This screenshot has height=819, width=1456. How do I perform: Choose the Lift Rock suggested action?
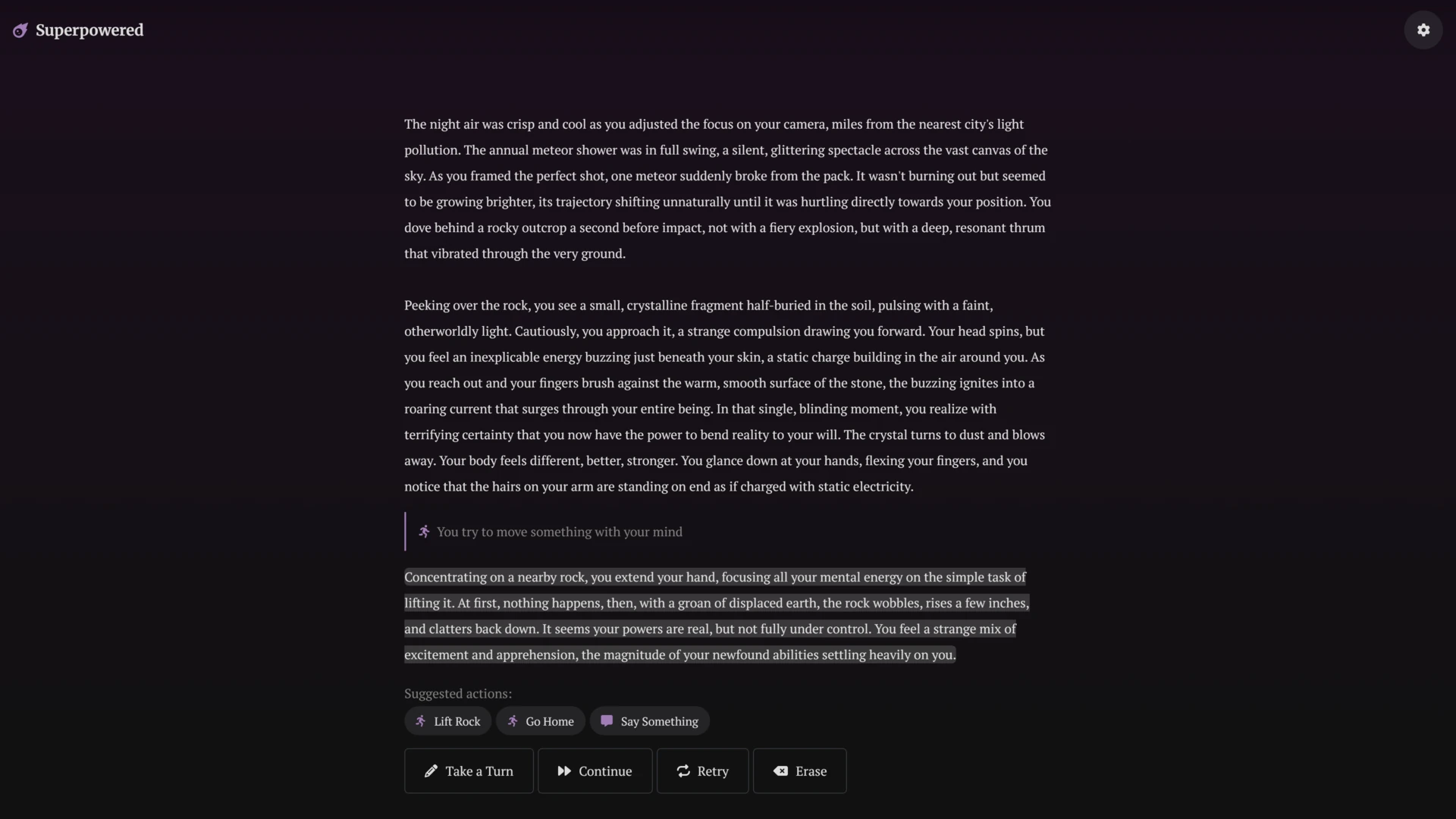click(x=447, y=720)
